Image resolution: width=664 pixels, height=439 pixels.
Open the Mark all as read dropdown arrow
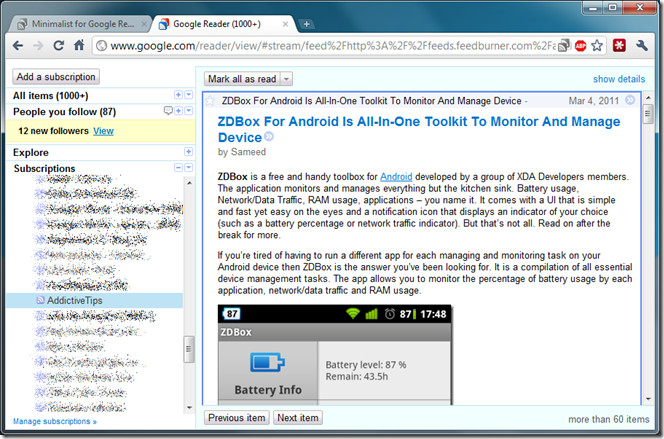point(287,79)
